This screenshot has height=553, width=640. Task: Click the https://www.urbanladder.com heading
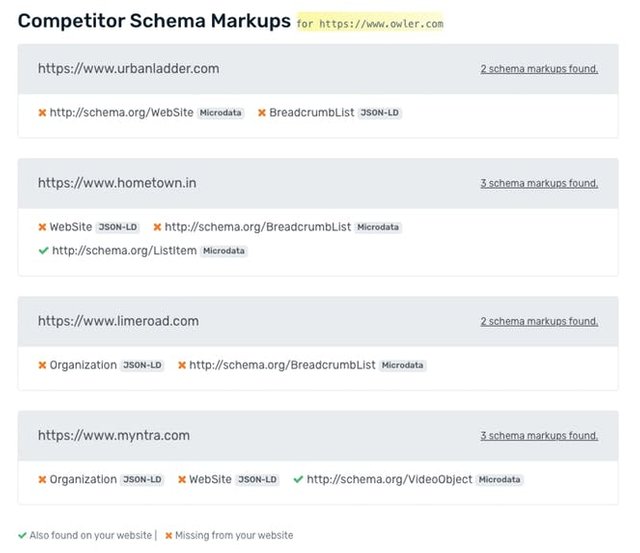click(x=129, y=69)
